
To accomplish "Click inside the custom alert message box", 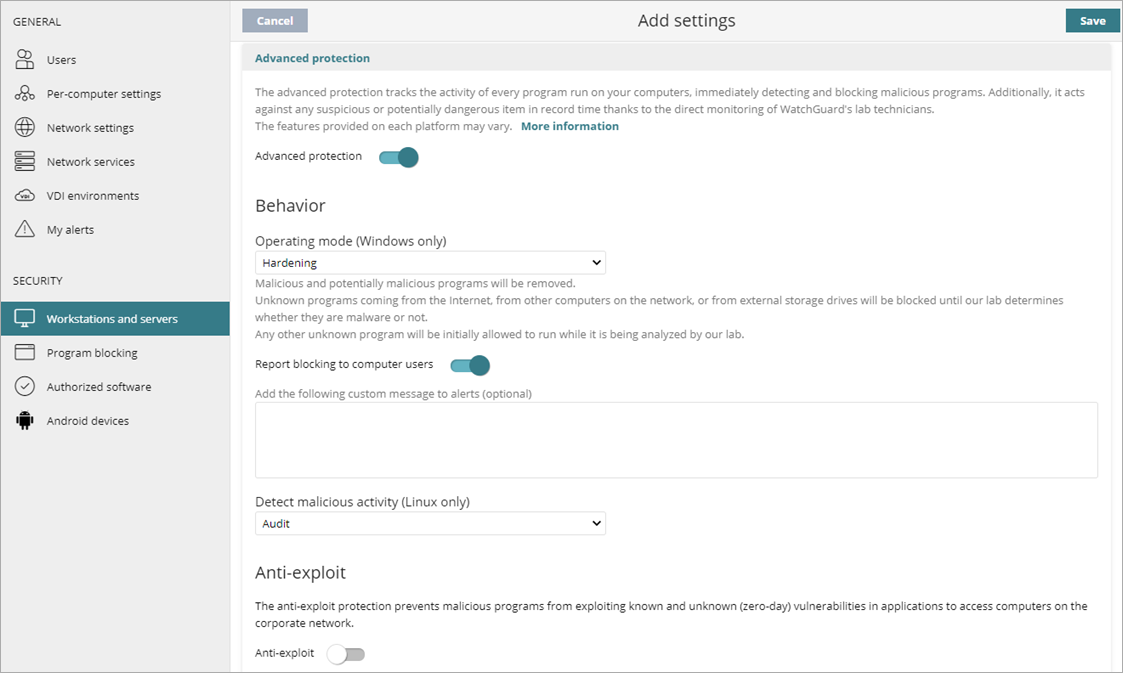I will click(x=676, y=440).
